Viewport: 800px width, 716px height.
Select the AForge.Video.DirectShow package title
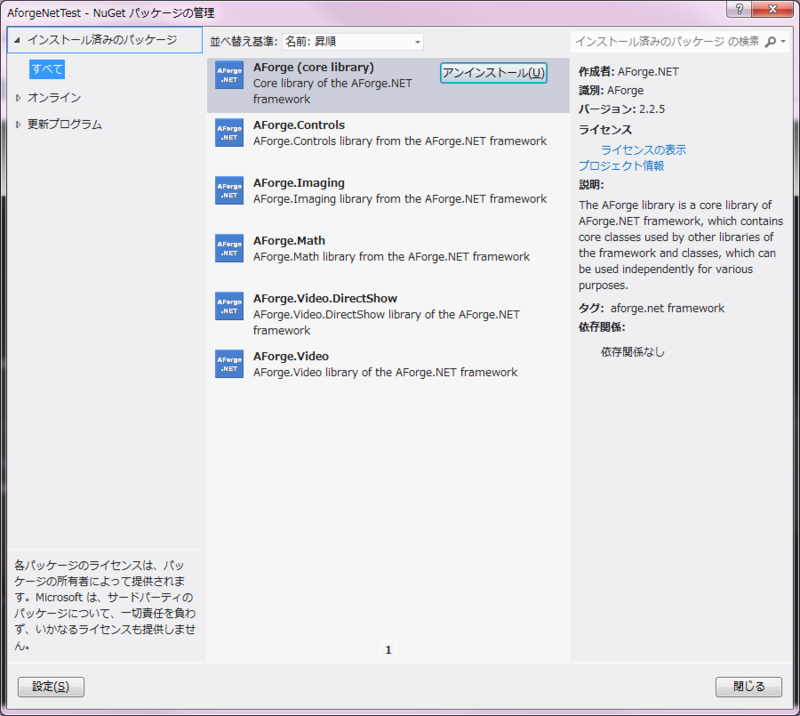click(x=325, y=298)
